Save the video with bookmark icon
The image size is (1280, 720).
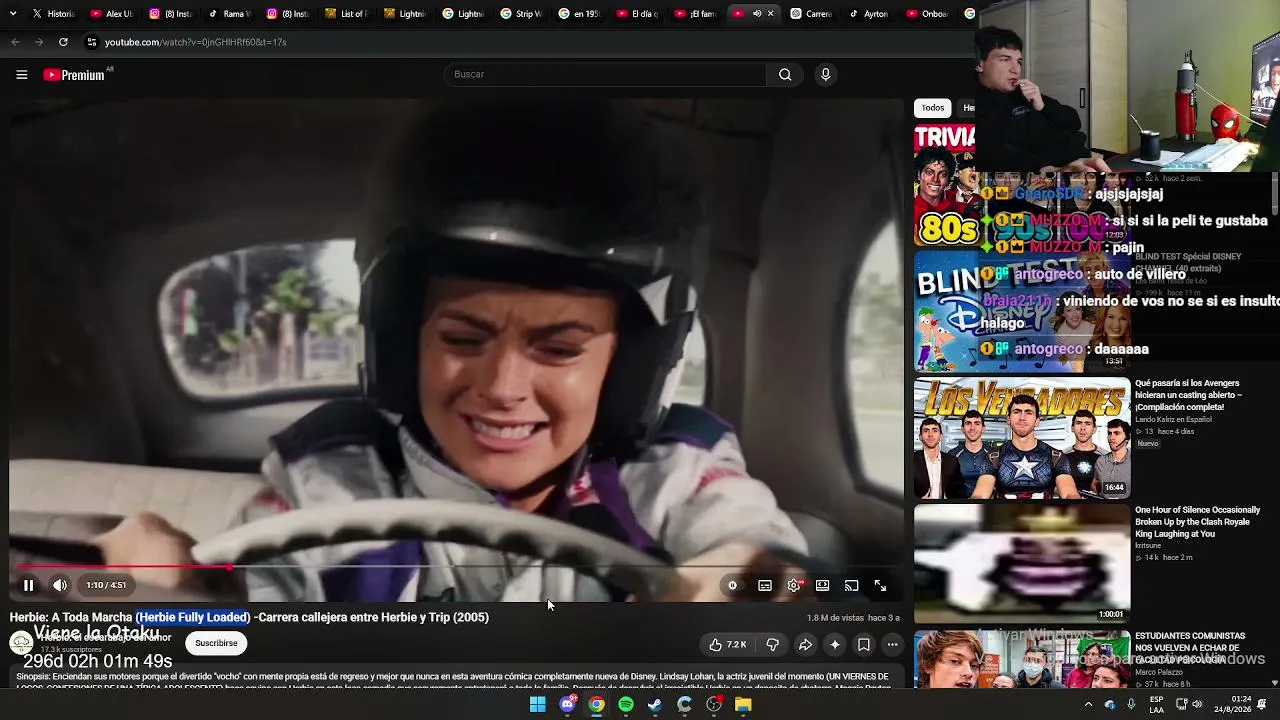[864, 645]
